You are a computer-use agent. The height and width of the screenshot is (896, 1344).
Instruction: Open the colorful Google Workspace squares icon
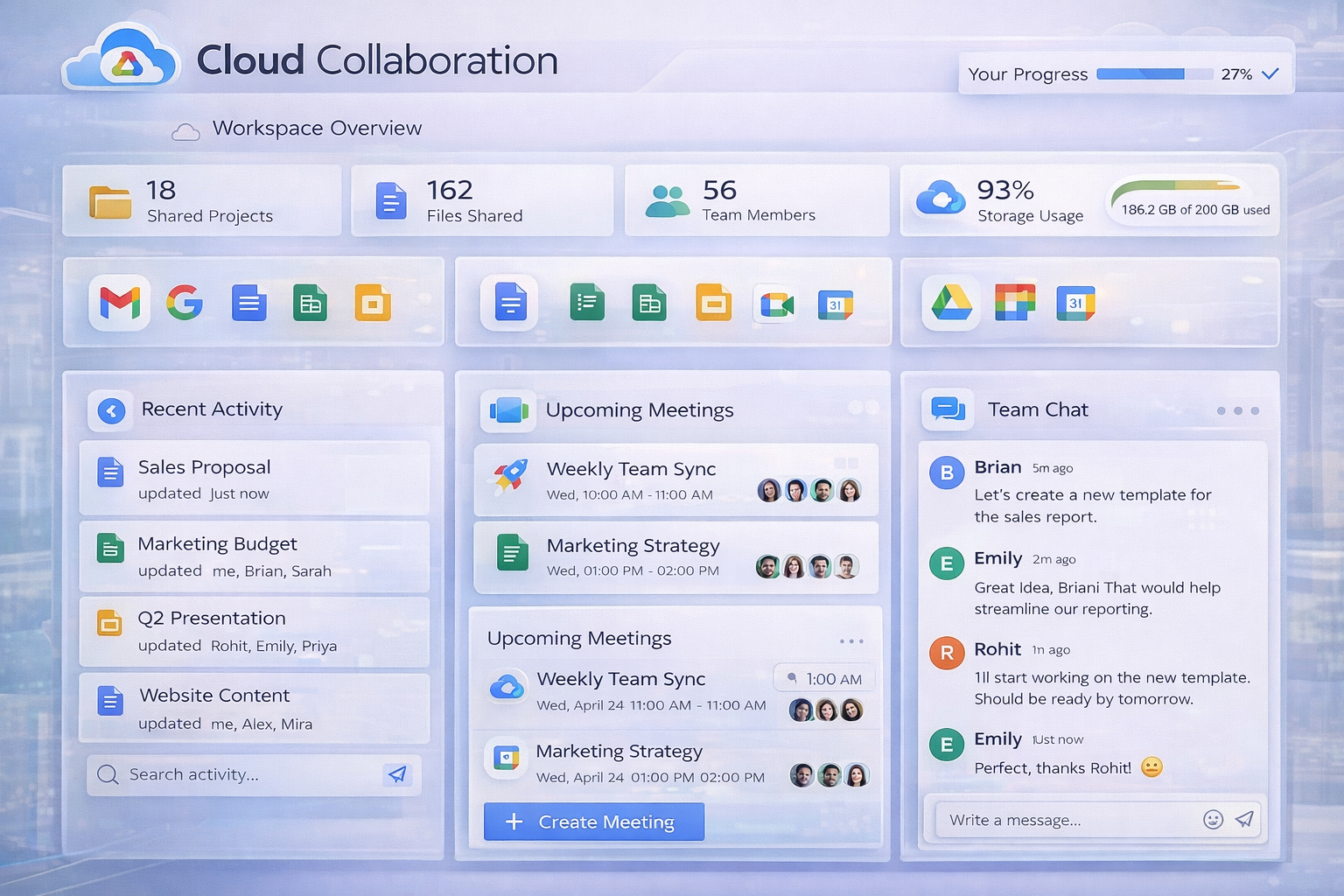click(x=1015, y=303)
